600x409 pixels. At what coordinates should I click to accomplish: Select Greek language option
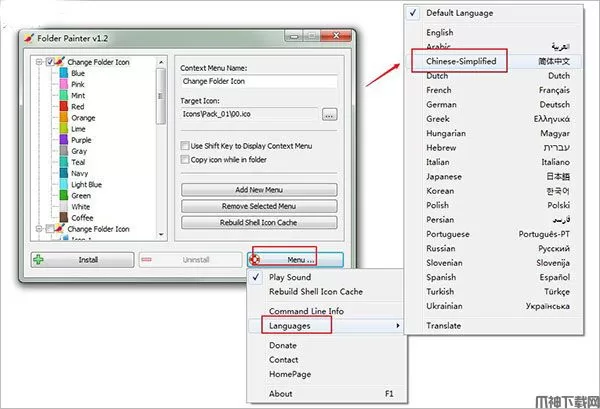pos(494,119)
